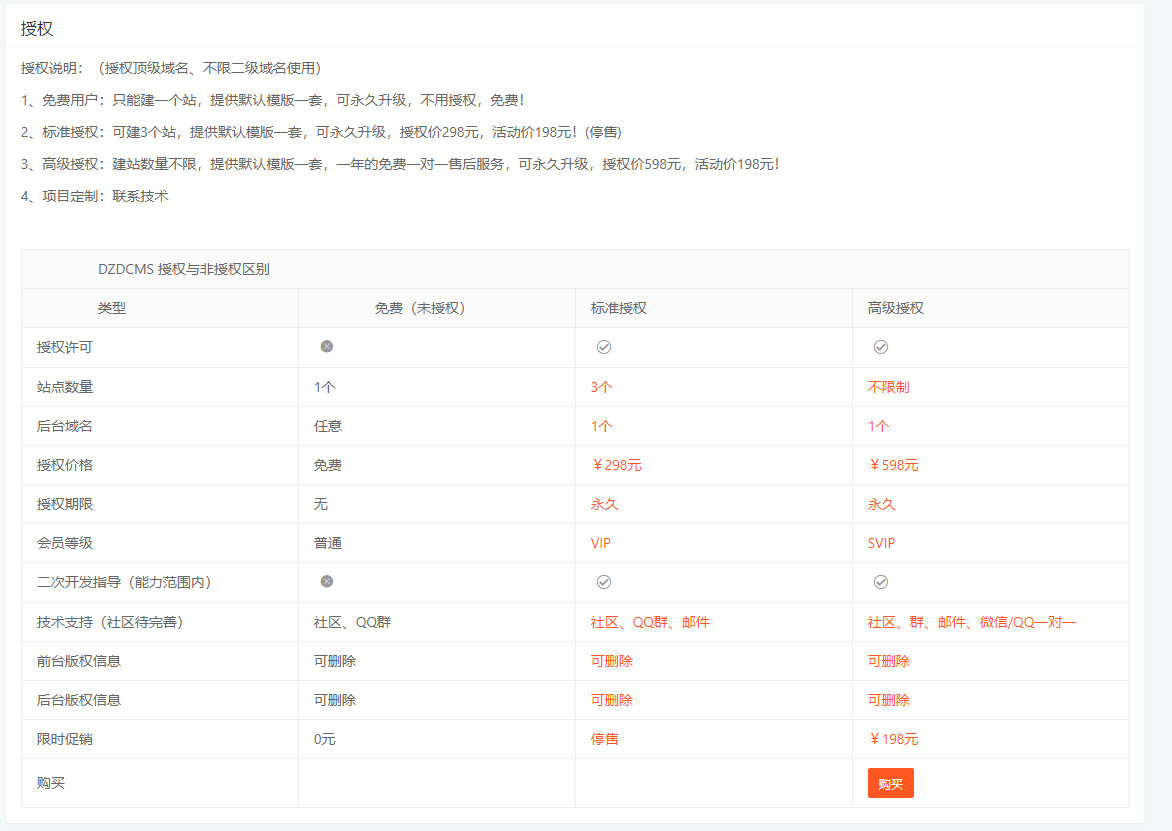
Task: Click the ¥198元 promotion price cell
Action: point(893,738)
